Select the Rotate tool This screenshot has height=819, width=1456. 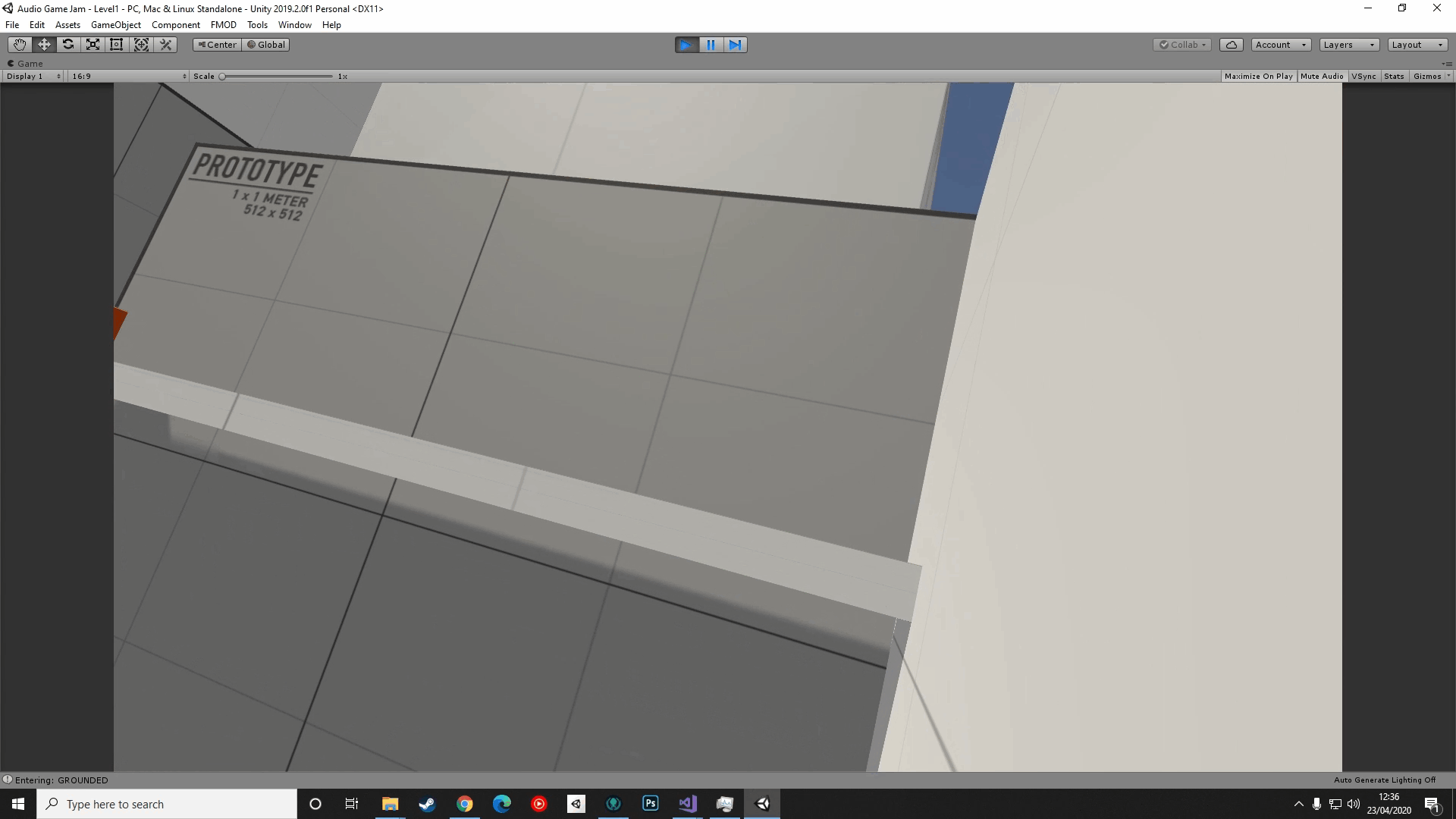68,45
